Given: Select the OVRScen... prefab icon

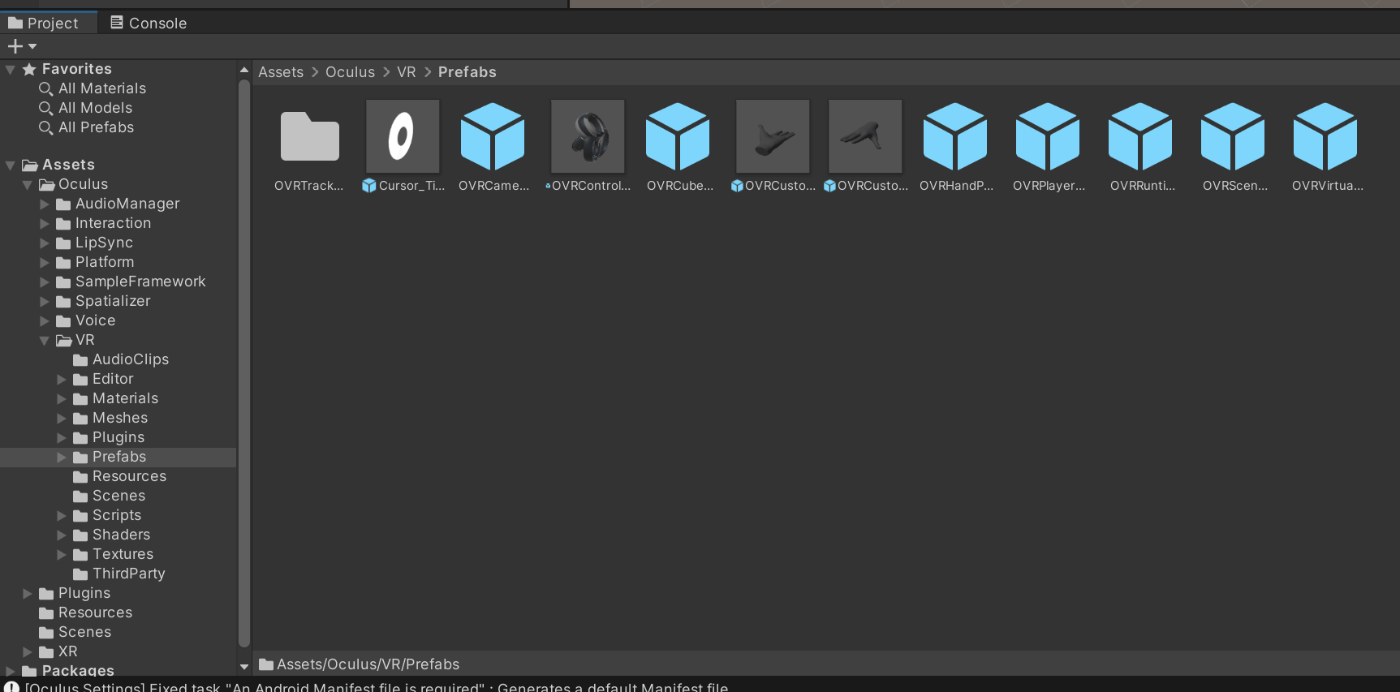Looking at the screenshot, I should [x=1233, y=137].
